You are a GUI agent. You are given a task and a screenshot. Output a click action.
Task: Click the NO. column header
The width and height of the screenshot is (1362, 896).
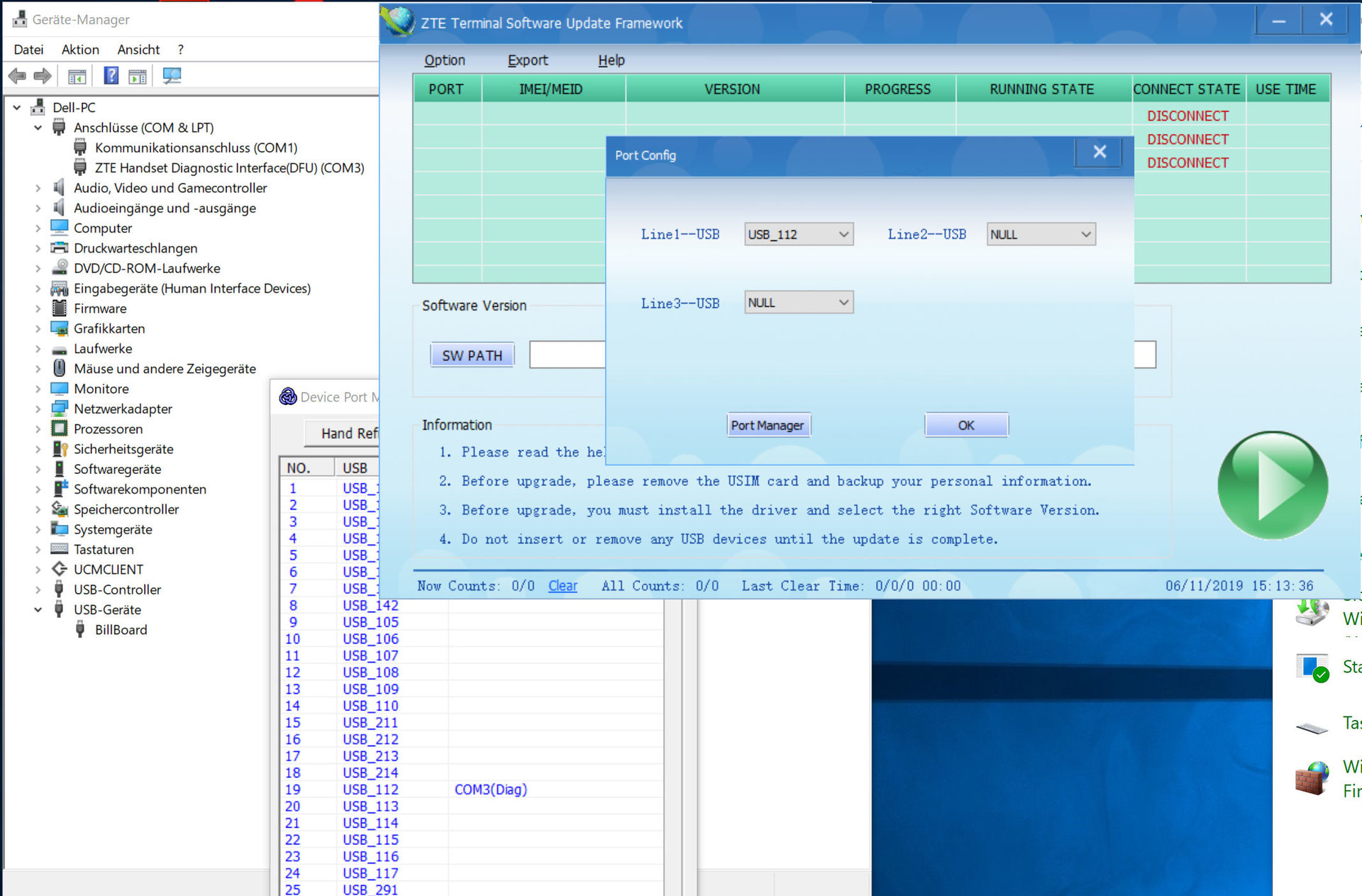click(307, 468)
